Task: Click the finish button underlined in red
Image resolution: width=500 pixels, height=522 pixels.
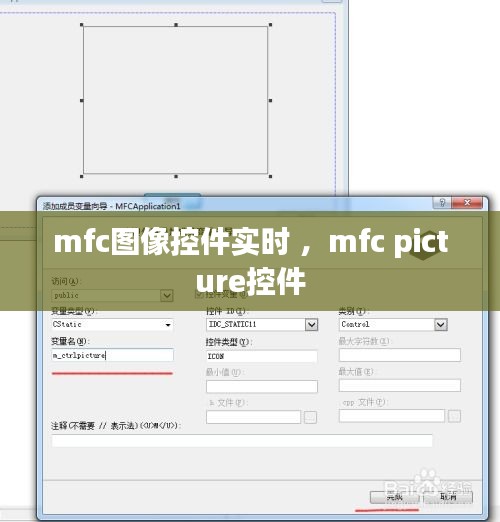Action: [x=394, y=497]
